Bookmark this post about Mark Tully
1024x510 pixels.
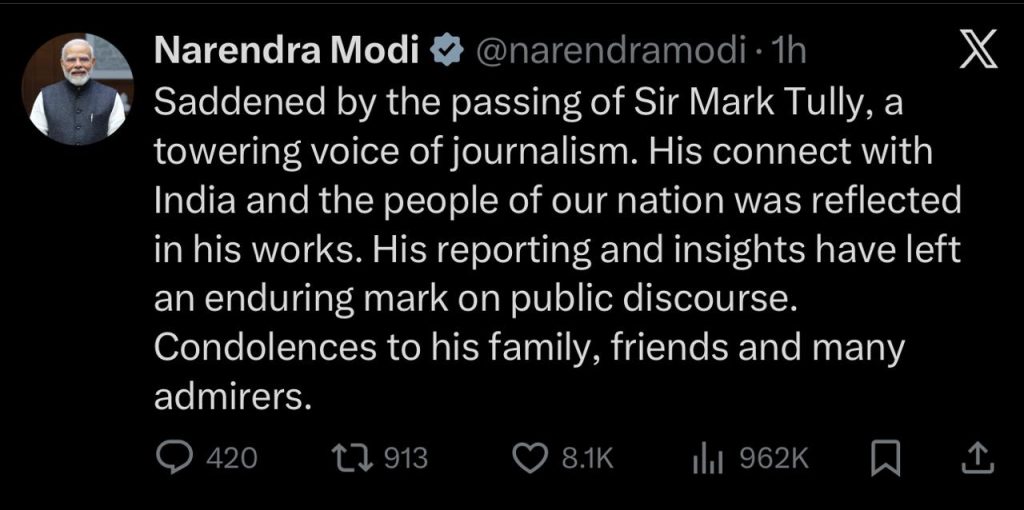point(885,458)
